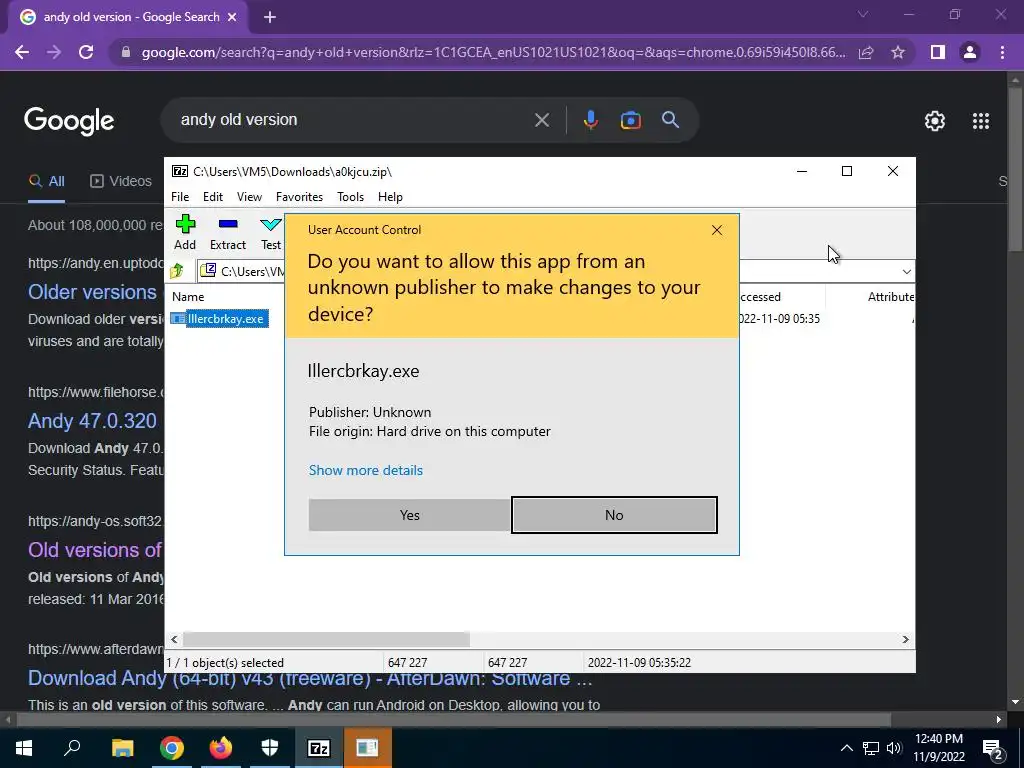Bookmark this page with star icon
This screenshot has width=1024, height=768.
click(898, 52)
